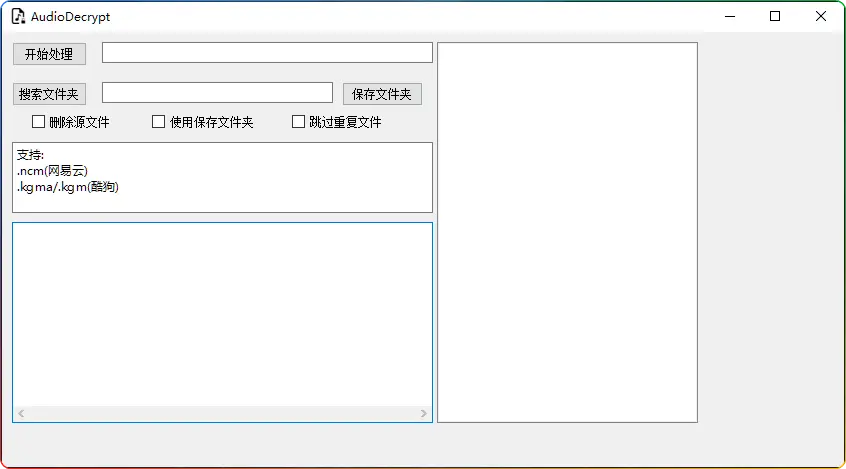Maximize the AudioDecrypt window
This screenshot has height=469, width=846.
point(775,17)
